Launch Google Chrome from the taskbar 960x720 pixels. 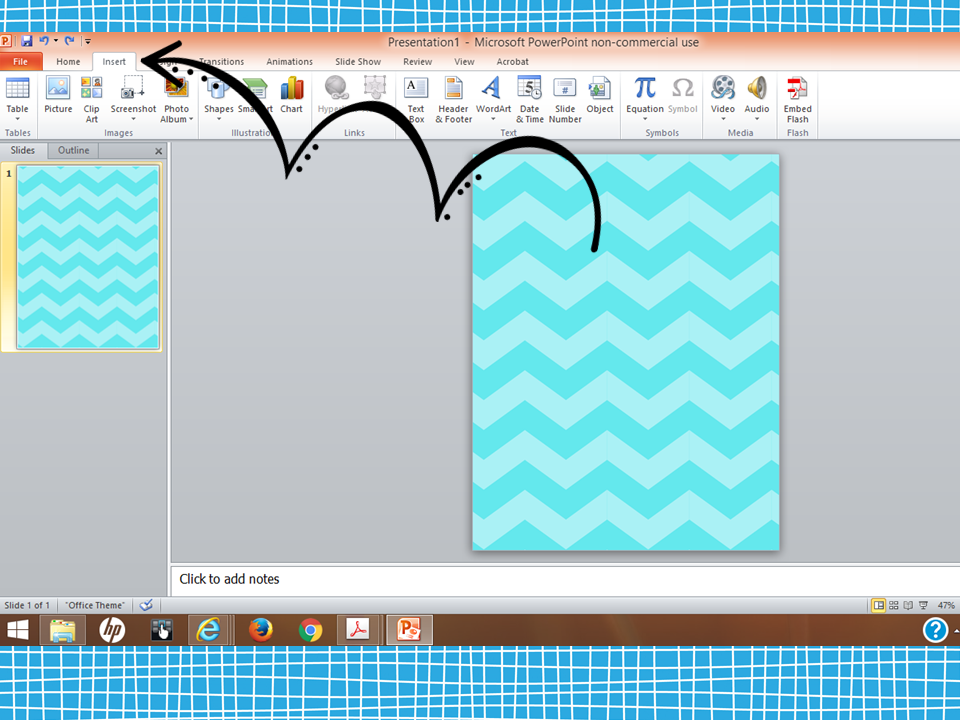coord(309,630)
